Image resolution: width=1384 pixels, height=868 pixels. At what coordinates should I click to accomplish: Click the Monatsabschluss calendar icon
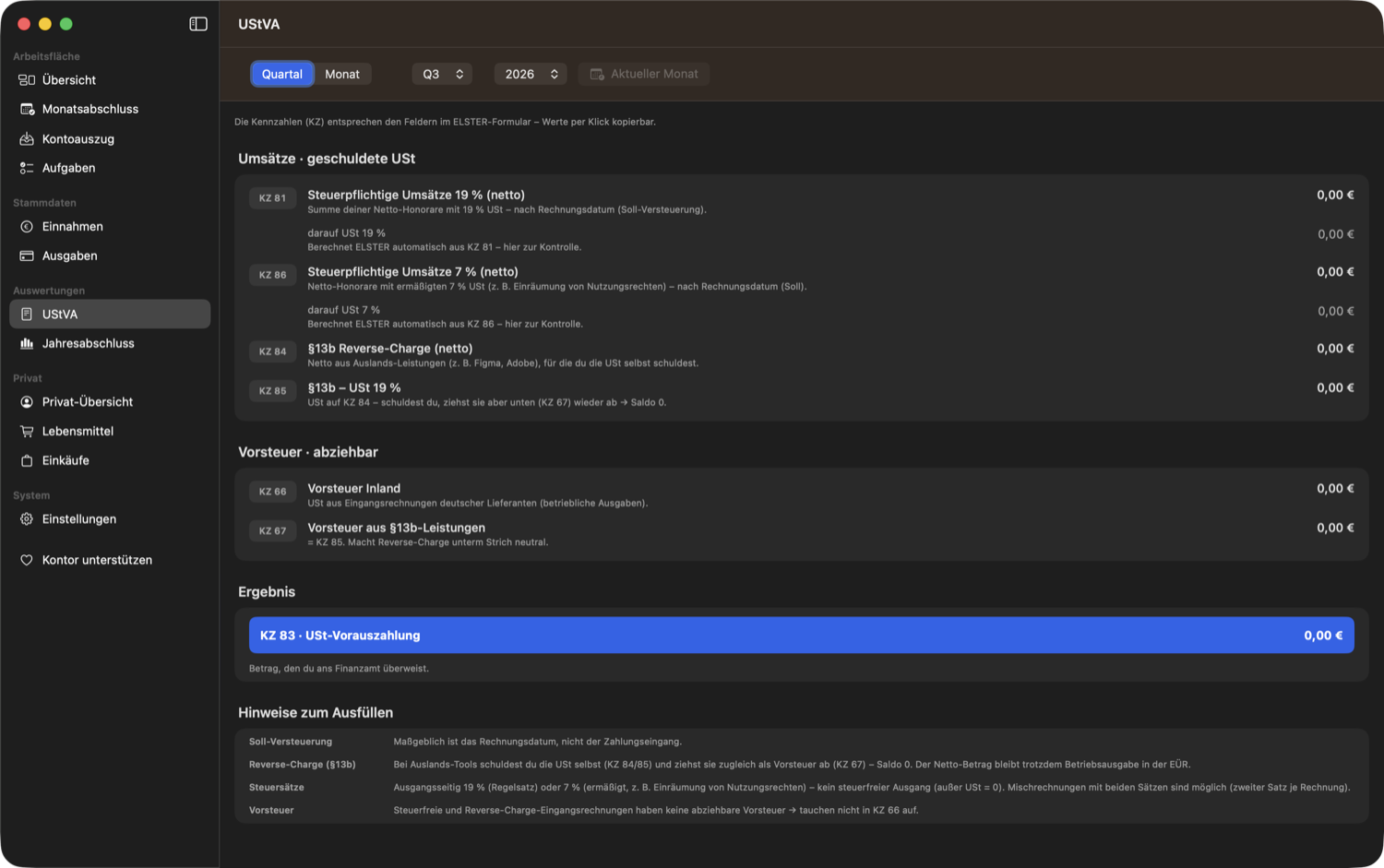tap(27, 109)
